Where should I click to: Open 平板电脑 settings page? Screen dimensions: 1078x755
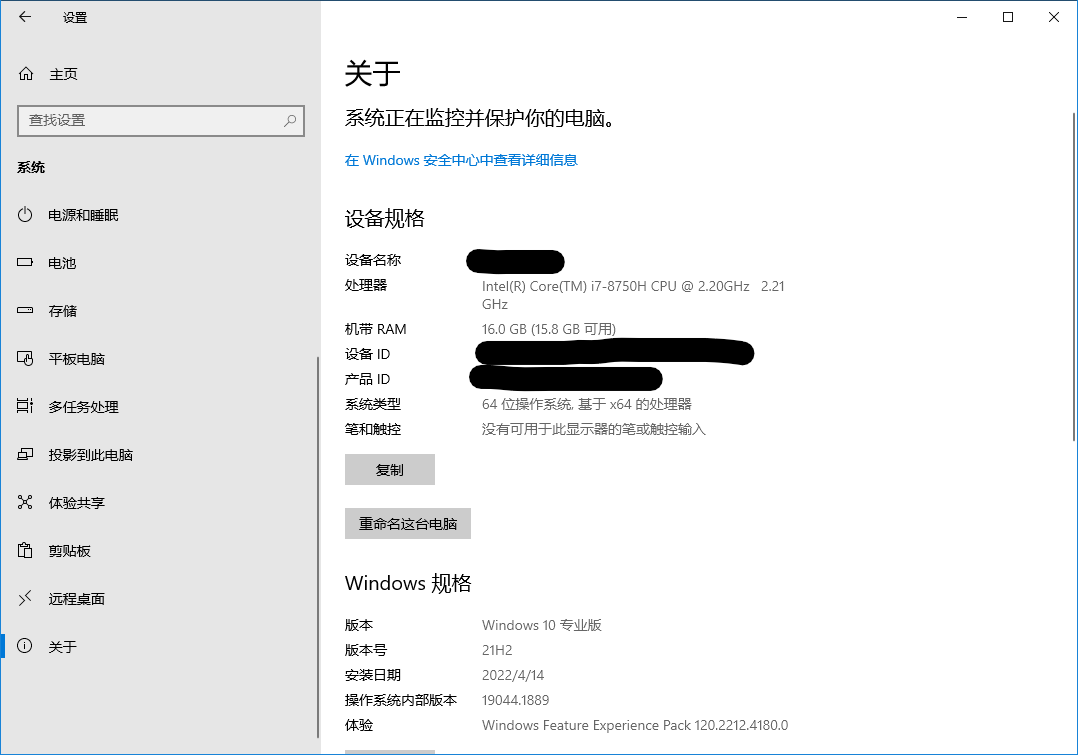160,359
